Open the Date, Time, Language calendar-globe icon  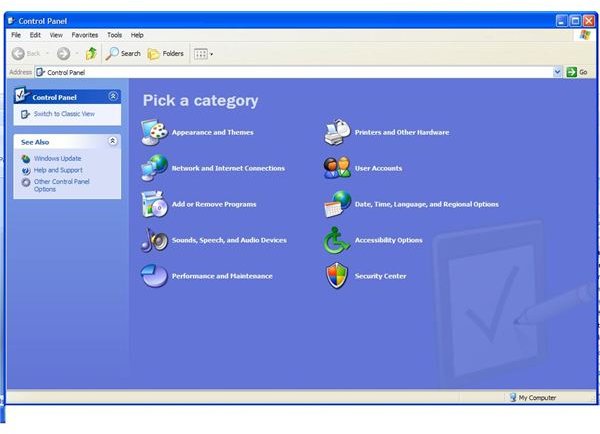[337, 204]
